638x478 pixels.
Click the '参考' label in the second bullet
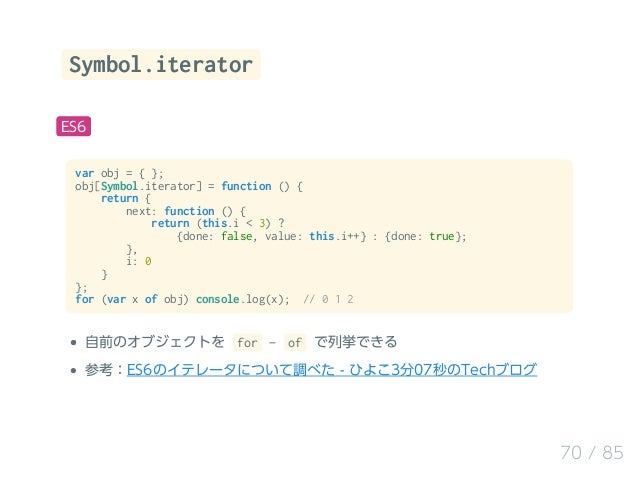[x=98, y=369]
